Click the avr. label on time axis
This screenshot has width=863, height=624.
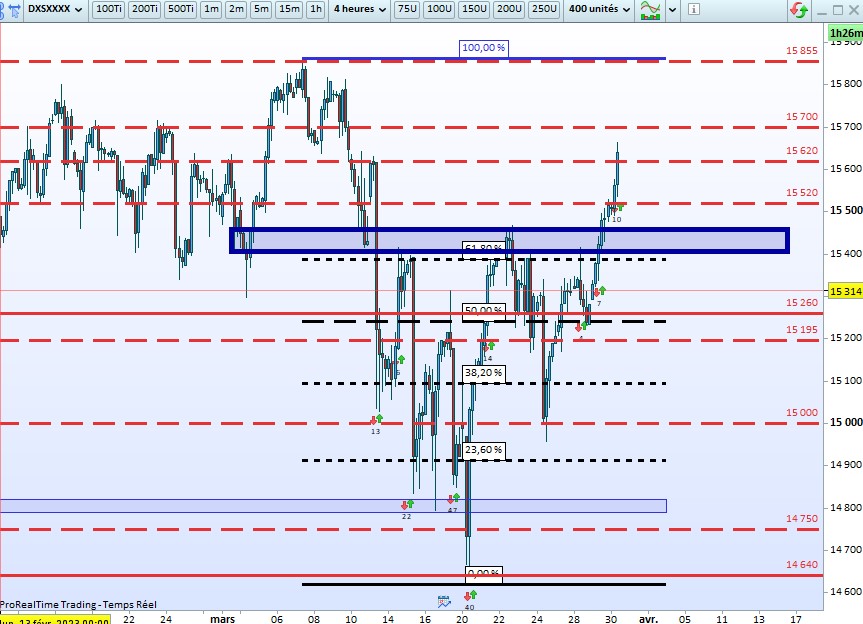coord(648,619)
